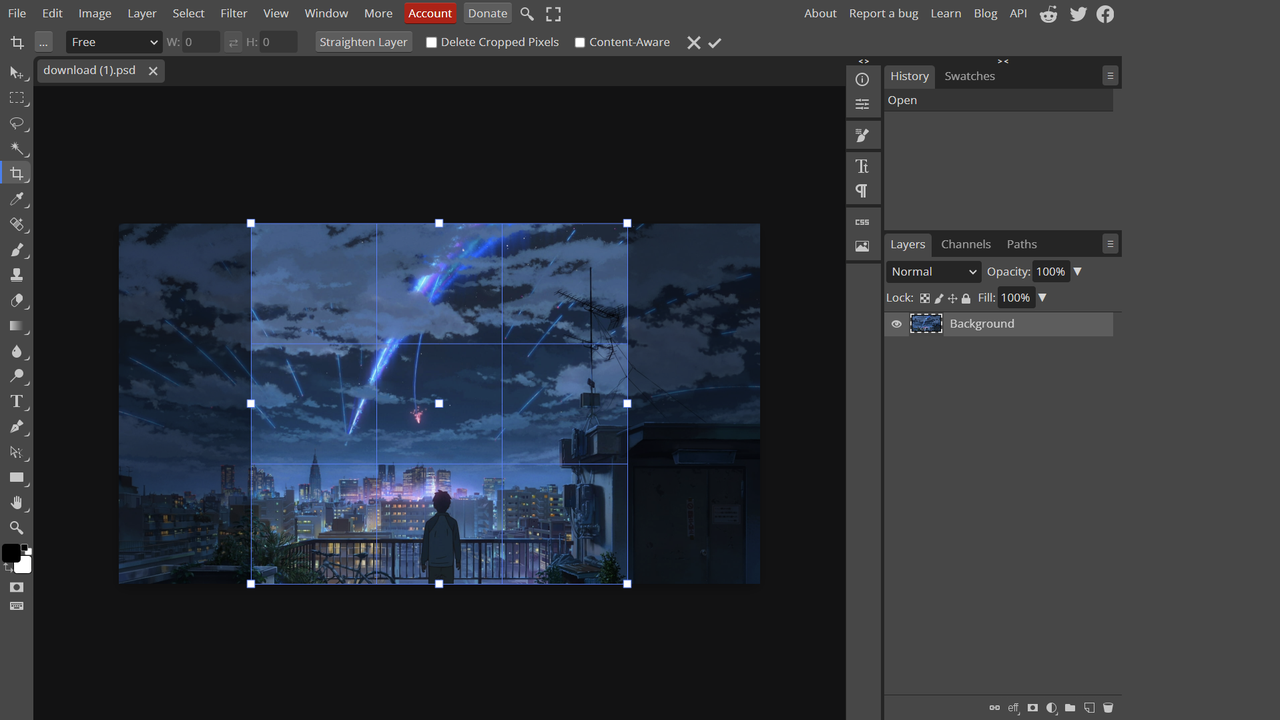Select the Eyedropper tool
1280x720 pixels.
click(x=17, y=200)
